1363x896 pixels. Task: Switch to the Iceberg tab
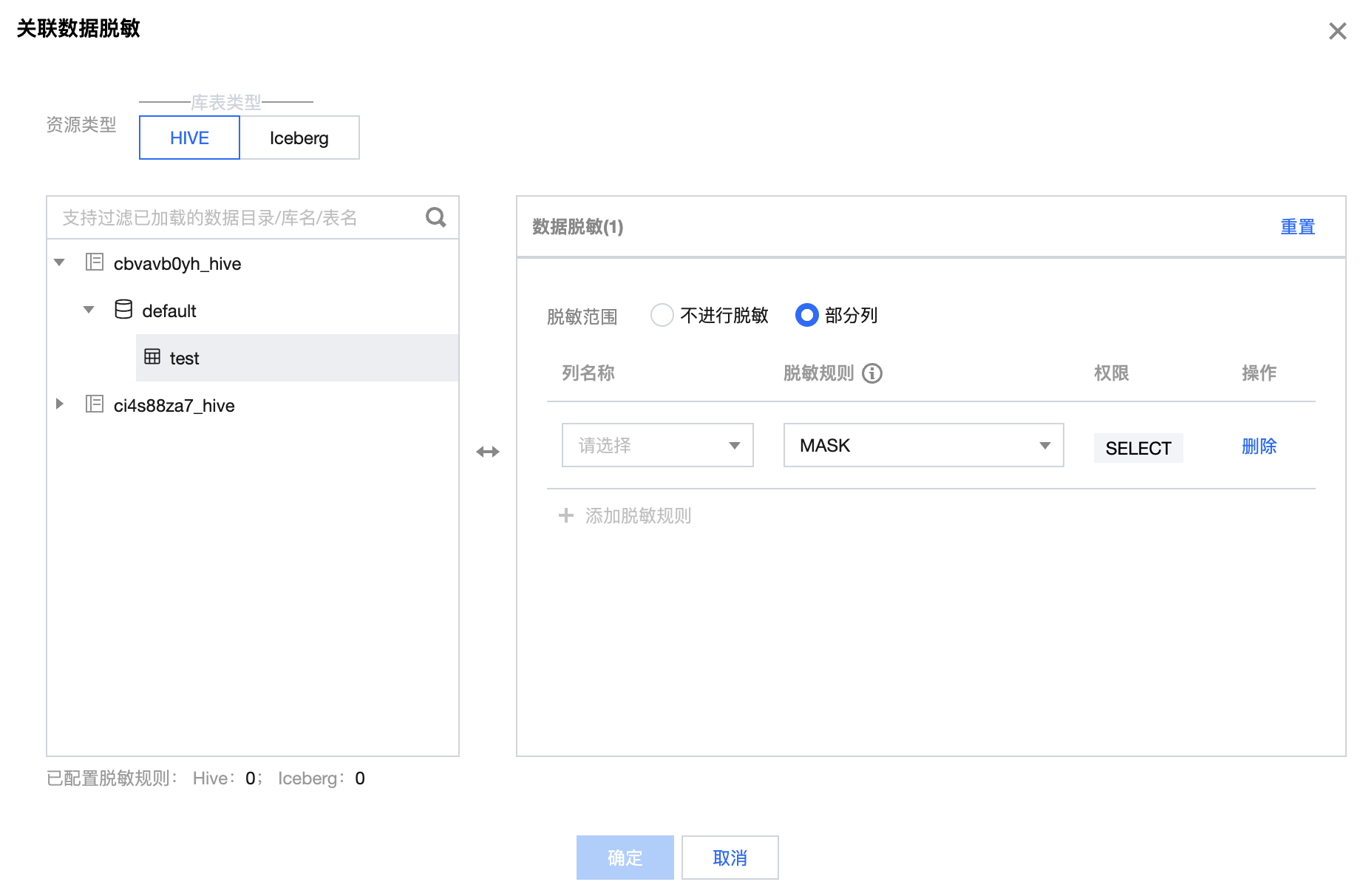[299, 138]
